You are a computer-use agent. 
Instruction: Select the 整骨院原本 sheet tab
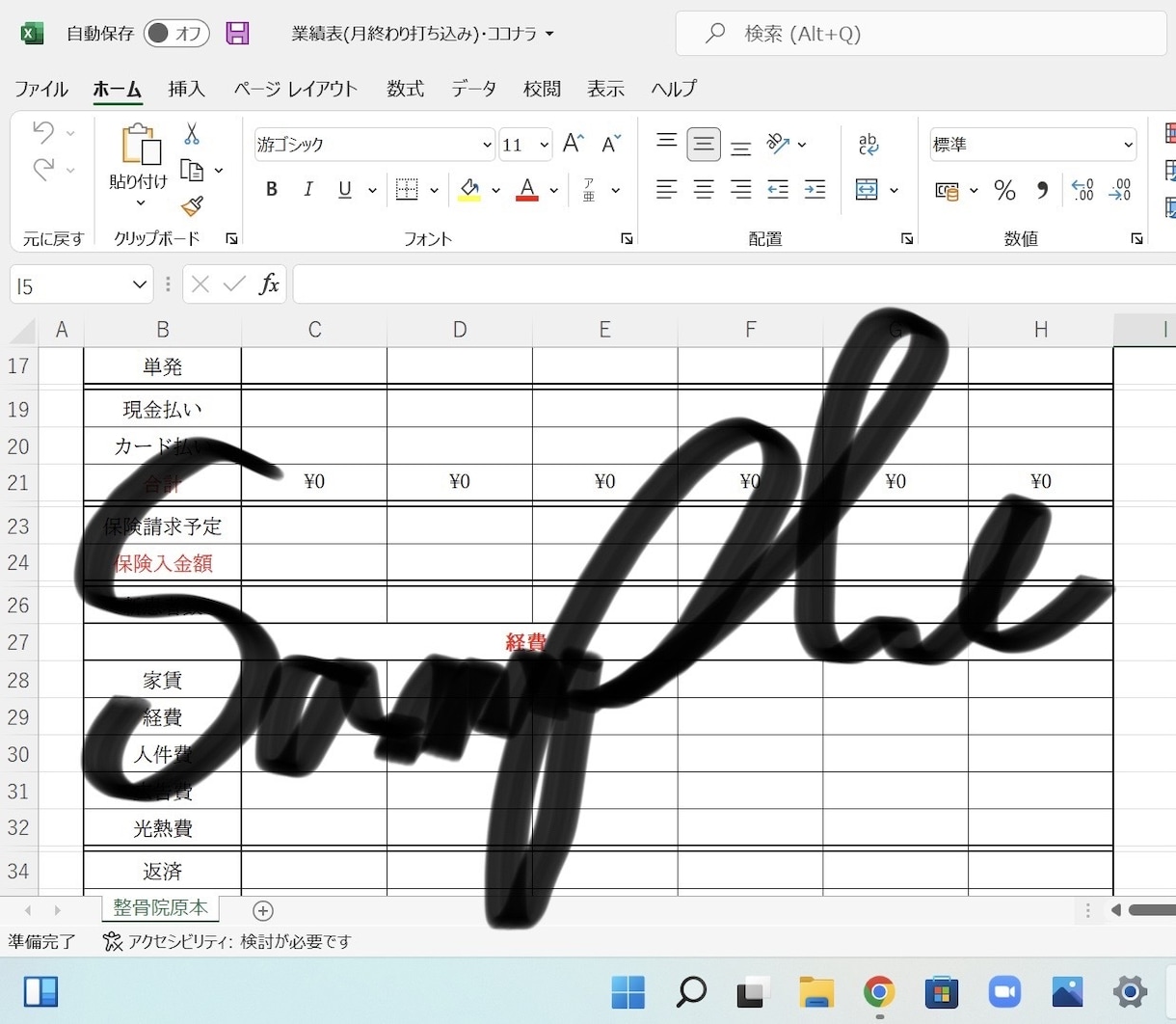point(160,908)
